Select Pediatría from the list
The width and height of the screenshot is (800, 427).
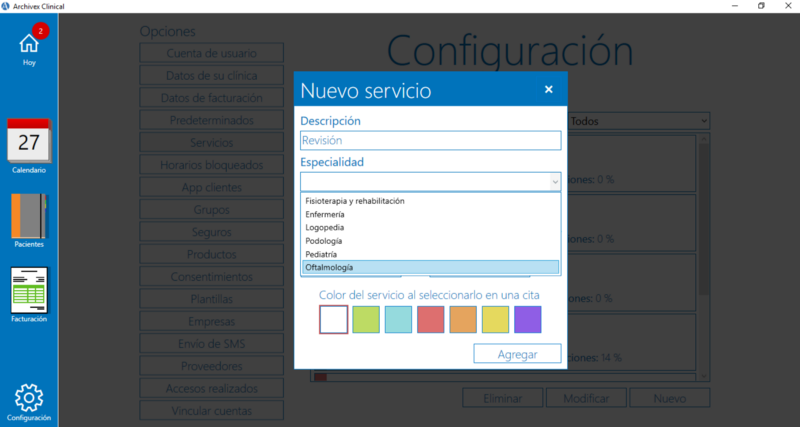[431, 254]
